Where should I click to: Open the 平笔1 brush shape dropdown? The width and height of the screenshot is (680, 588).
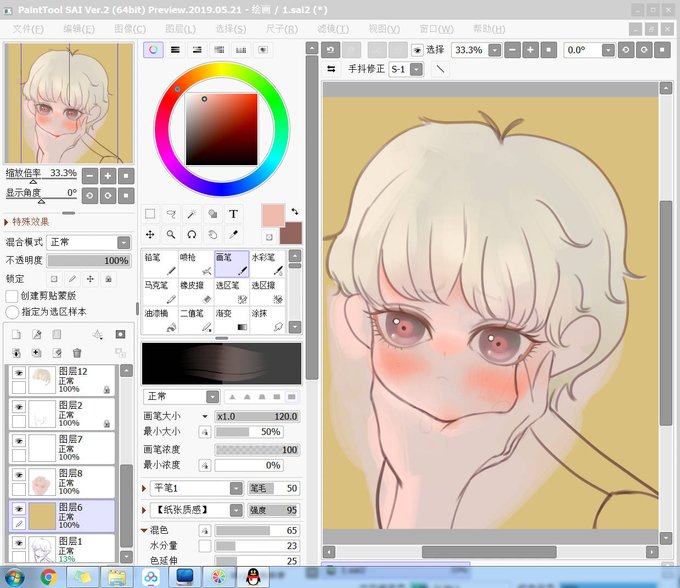pyautogui.click(x=236, y=488)
